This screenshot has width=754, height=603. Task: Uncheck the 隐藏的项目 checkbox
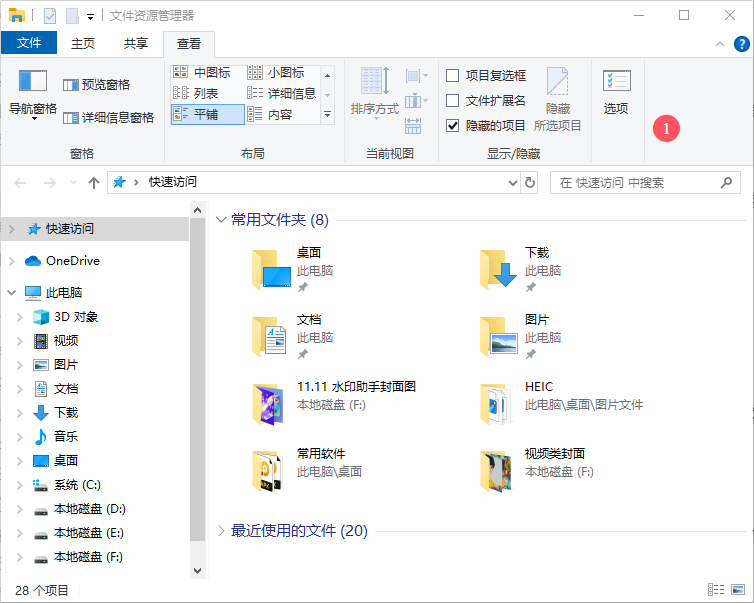(486, 126)
